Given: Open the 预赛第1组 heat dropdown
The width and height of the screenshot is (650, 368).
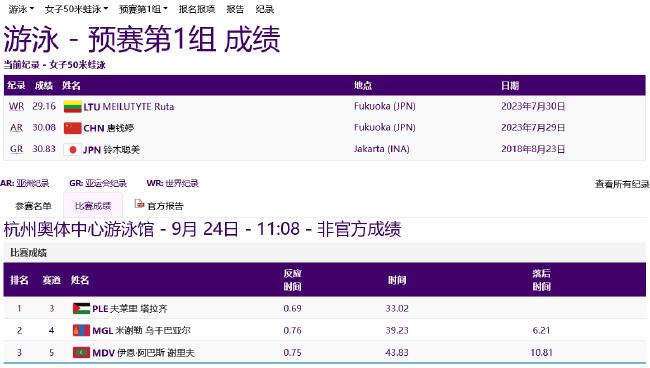Looking at the screenshot, I should click(x=143, y=9).
